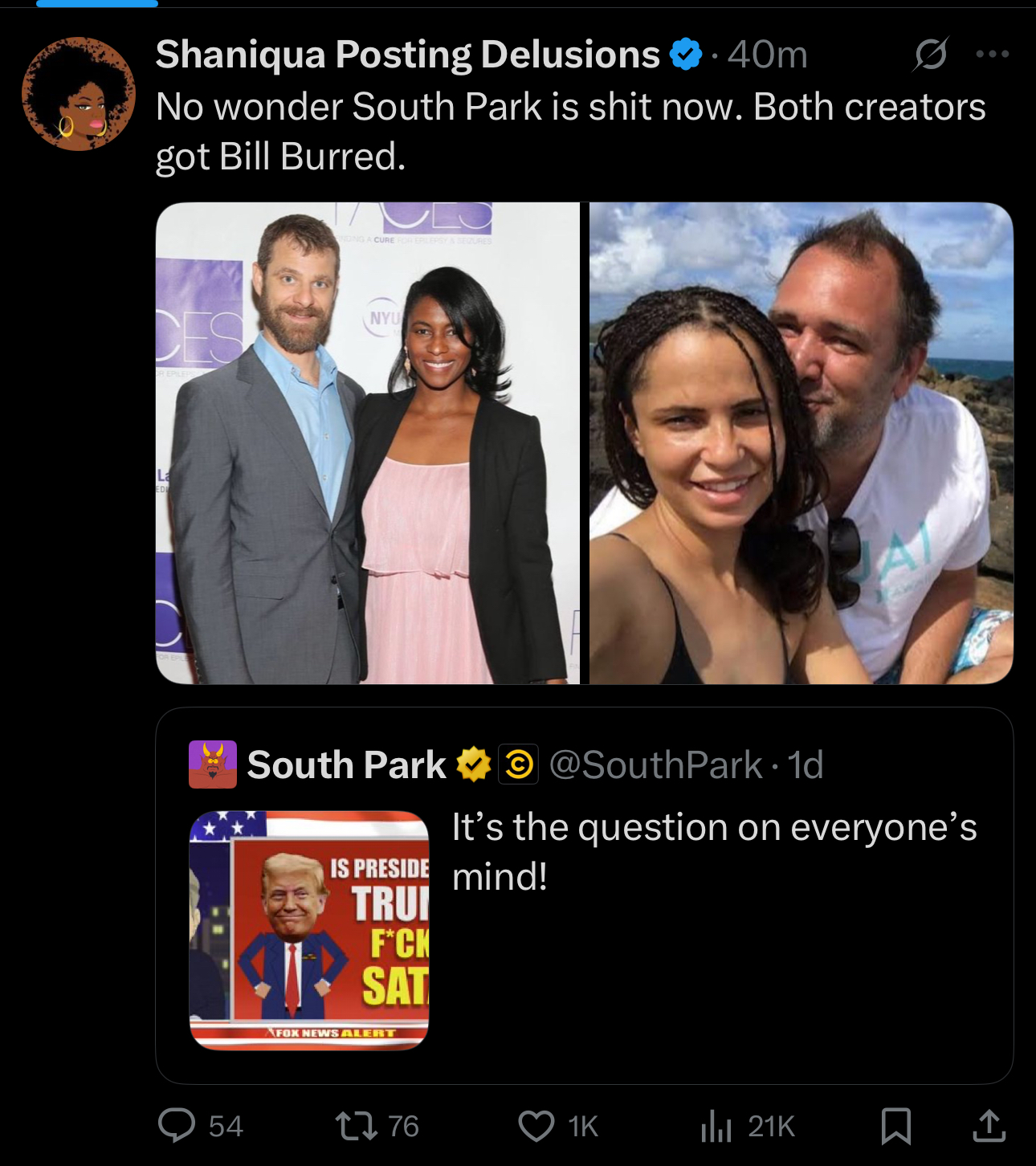Open Shaniqua Posting Delusions profile avatar
The image size is (1036, 1166).
pyautogui.click(x=79, y=94)
